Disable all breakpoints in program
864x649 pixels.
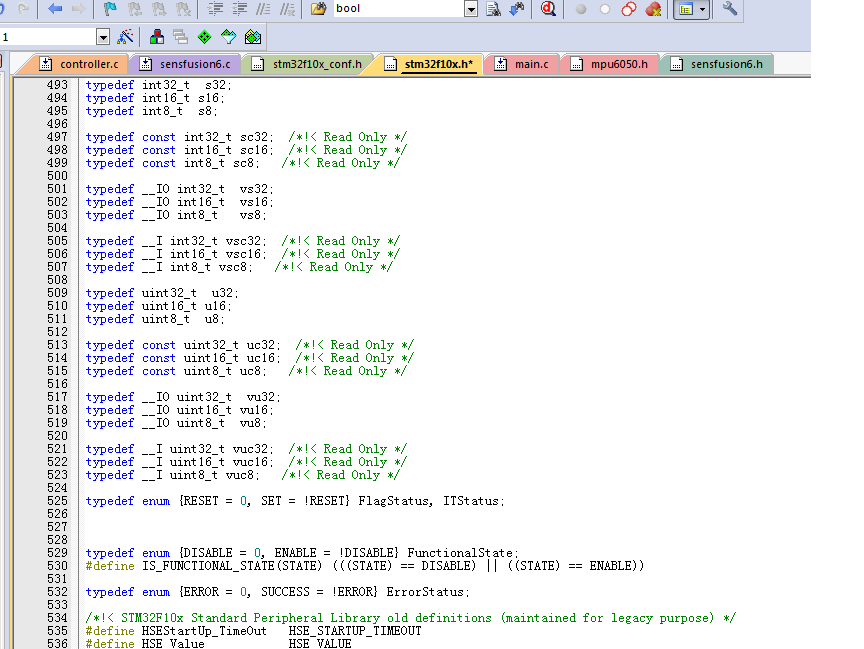pyautogui.click(x=628, y=9)
